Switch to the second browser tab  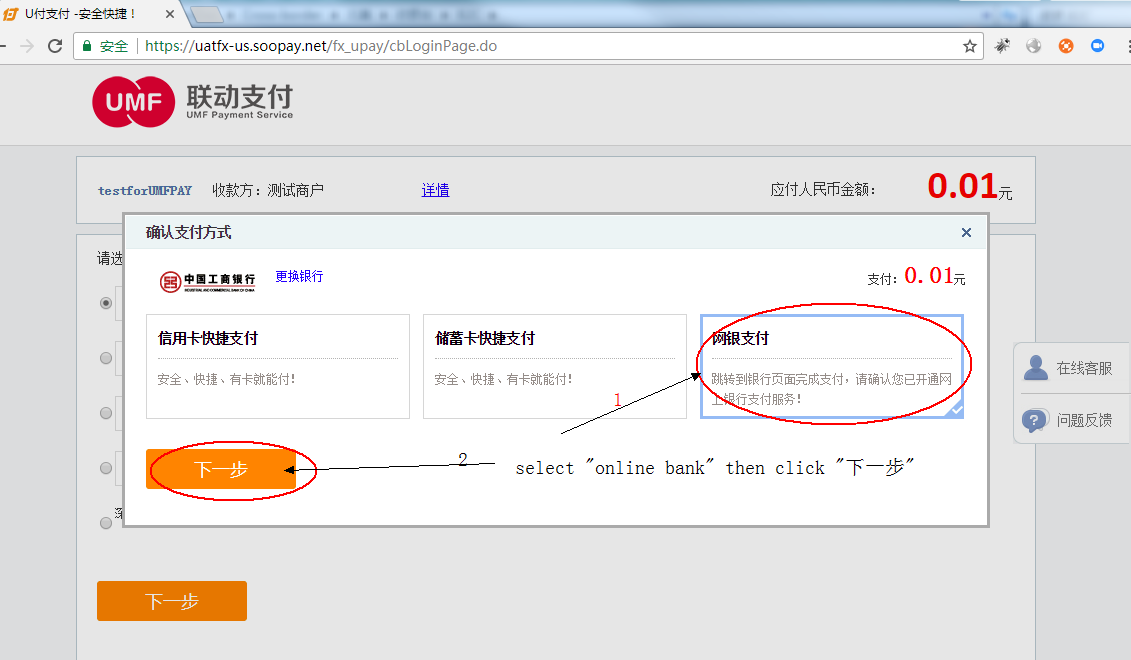(x=205, y=14)
